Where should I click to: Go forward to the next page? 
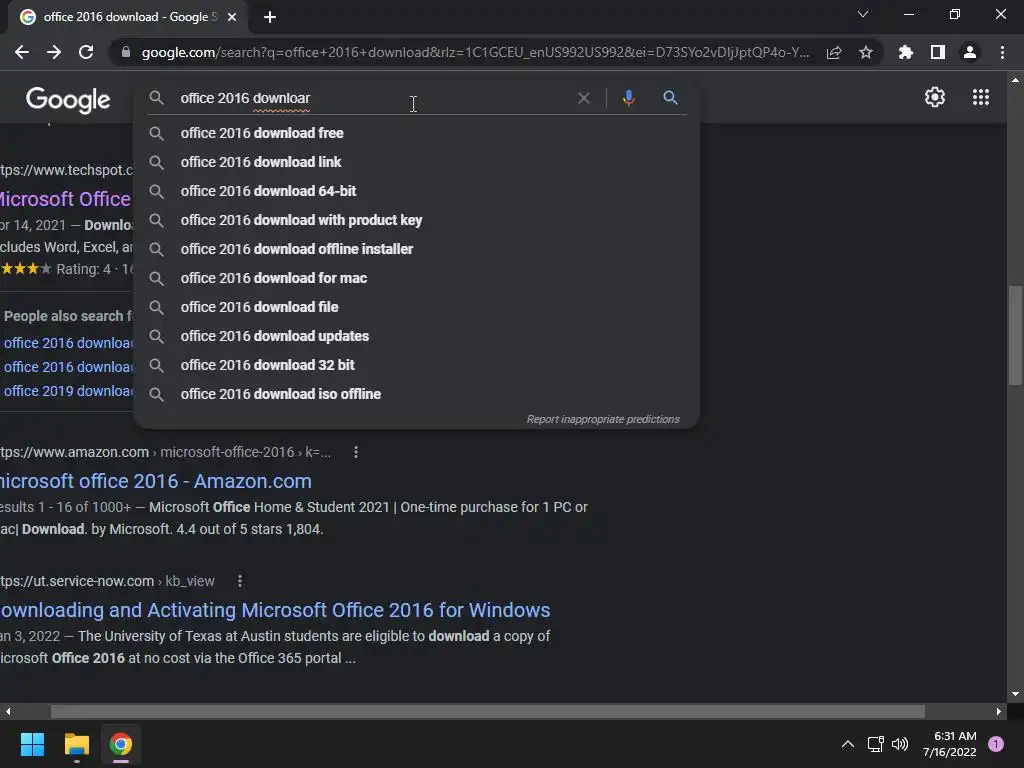54,52
